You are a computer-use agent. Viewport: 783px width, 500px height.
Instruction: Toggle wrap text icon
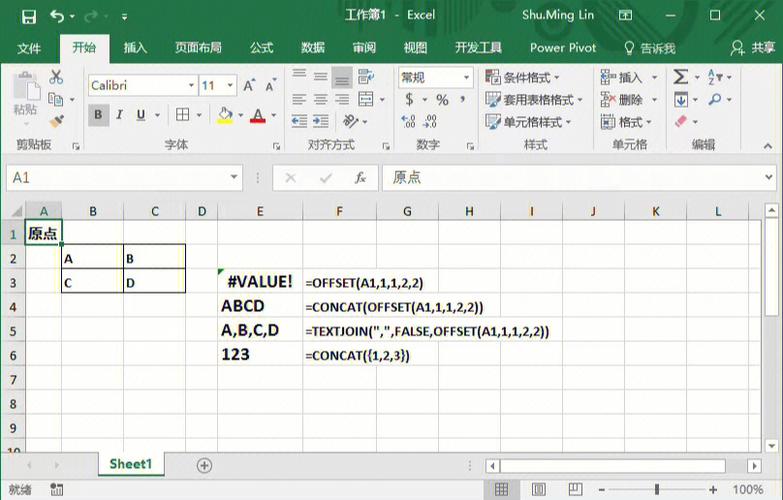(x=366, y=76)
